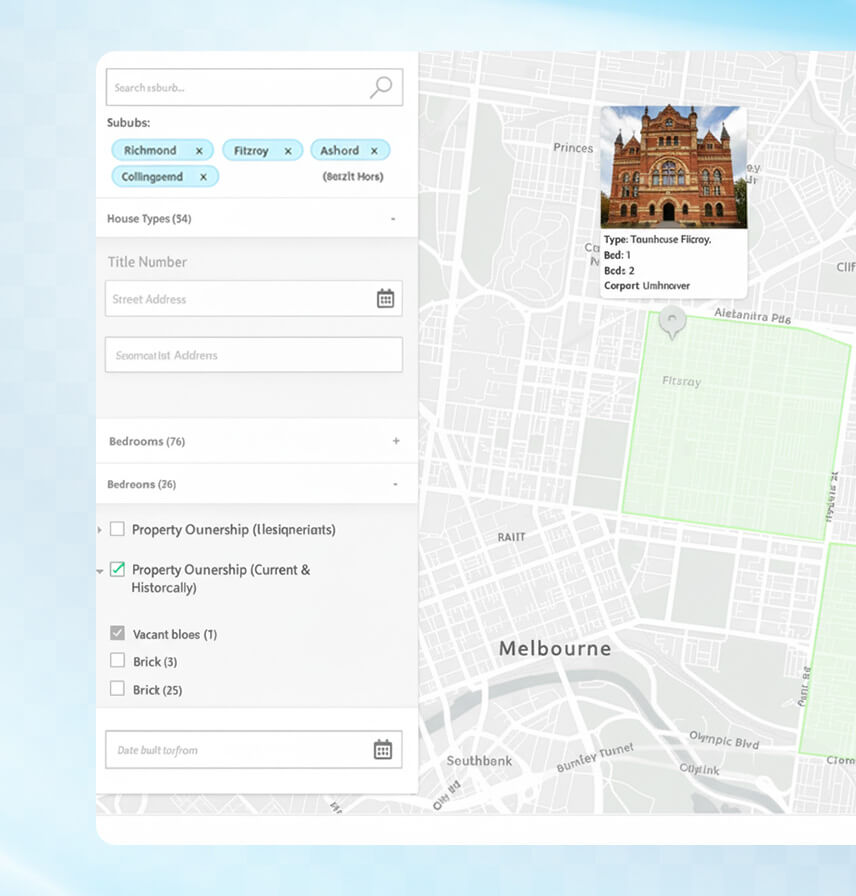Viewport: 856px width, 896px height.
Task: Click the link beside the Collingaemd chip
Action: coord(352,177)
